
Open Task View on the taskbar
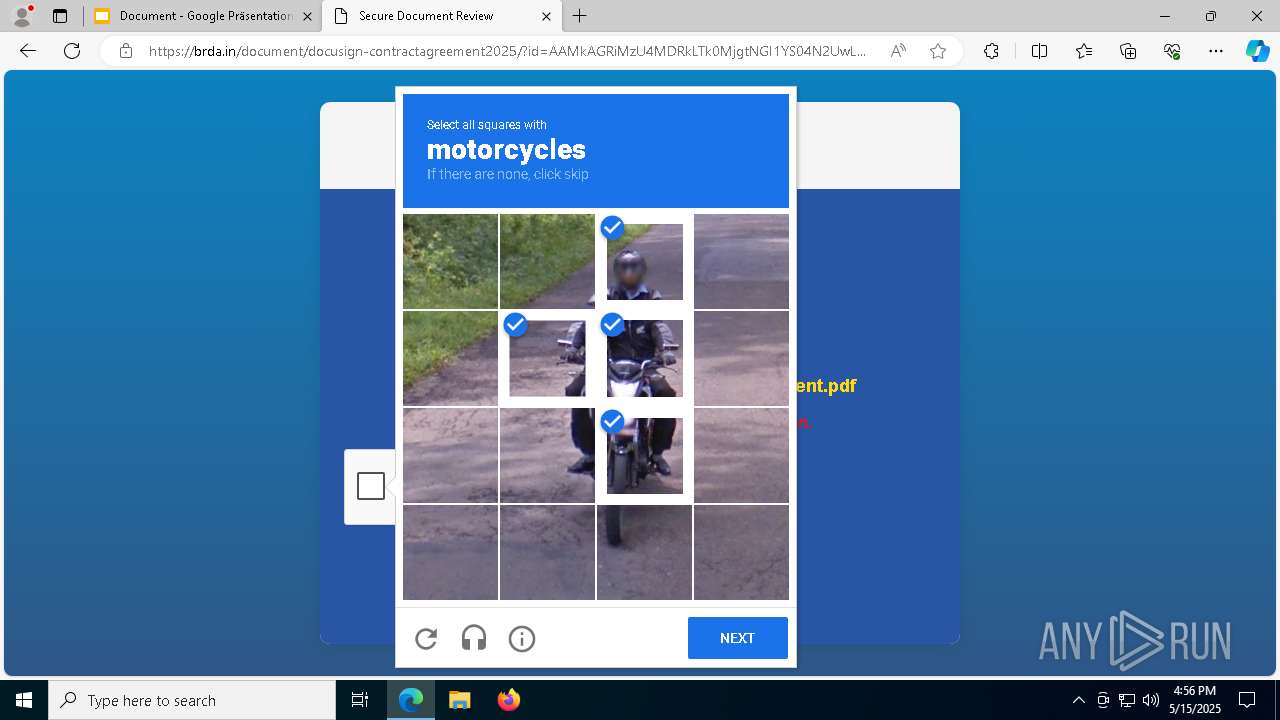coord(360,700)
